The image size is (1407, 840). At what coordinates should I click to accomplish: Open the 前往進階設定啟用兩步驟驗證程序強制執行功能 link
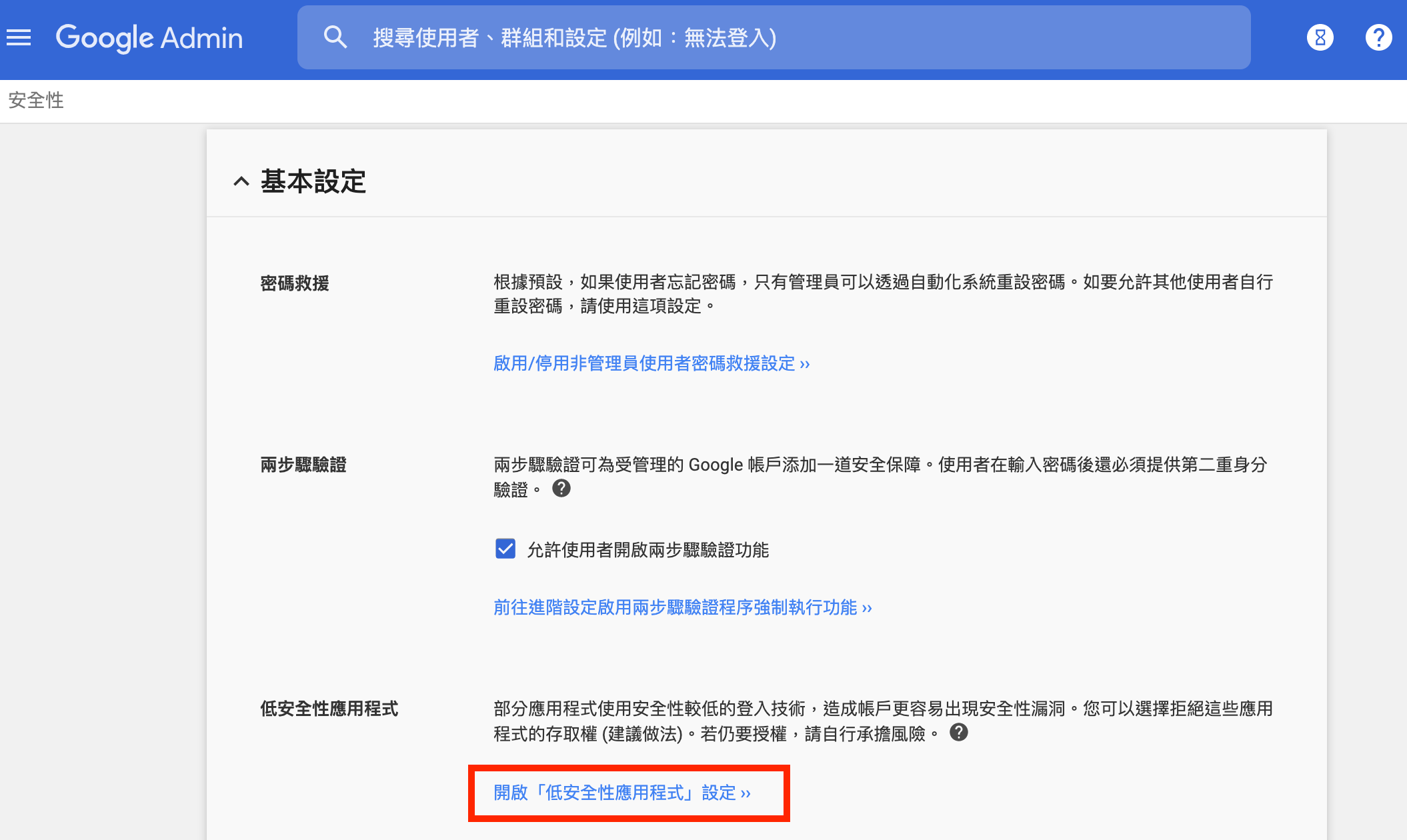point(682,607)
